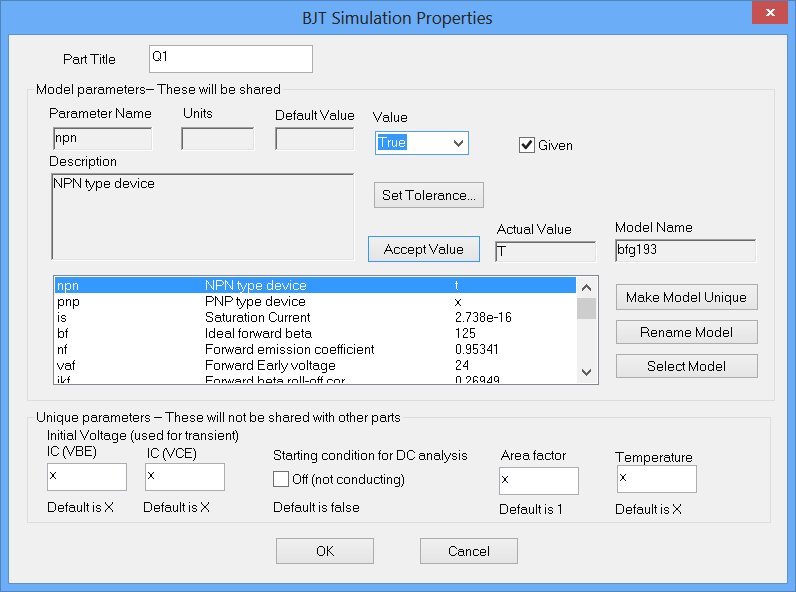The height and width of the screenshot is (592, 796).
Task: Open the Select Model button
Action: pyautogui.click(x=686, y=366)
